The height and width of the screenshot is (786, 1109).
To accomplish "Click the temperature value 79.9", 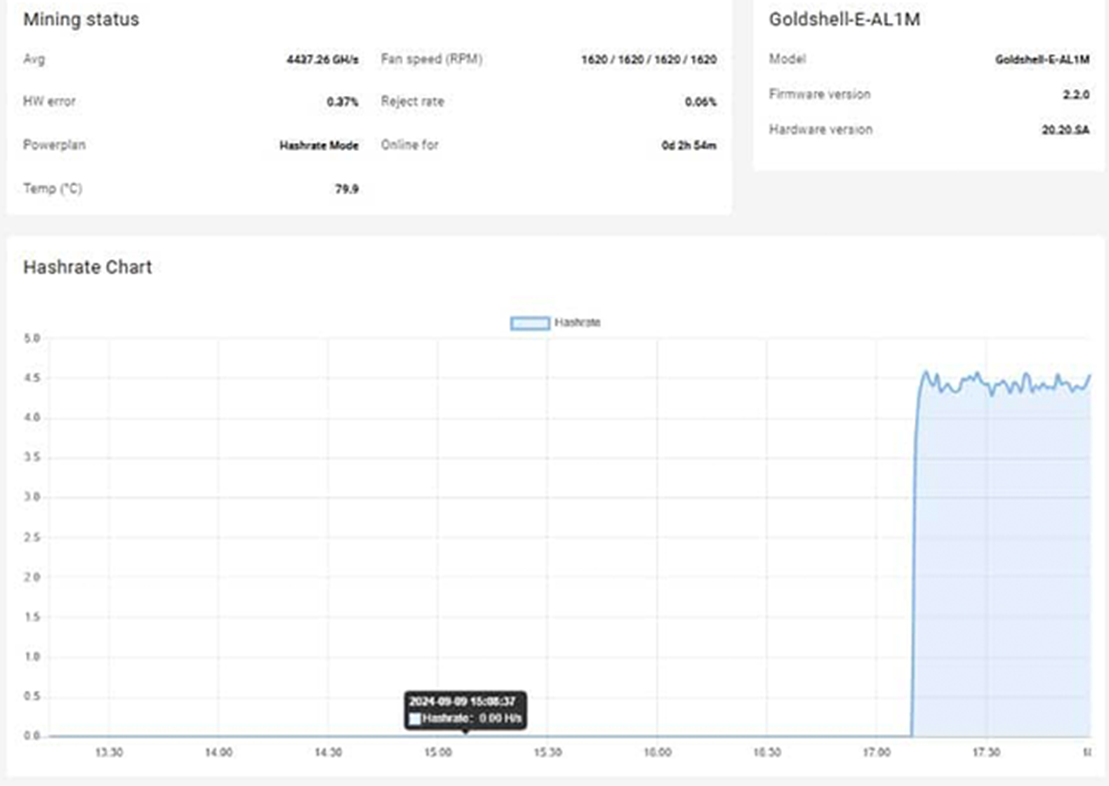I will [346, 188].
